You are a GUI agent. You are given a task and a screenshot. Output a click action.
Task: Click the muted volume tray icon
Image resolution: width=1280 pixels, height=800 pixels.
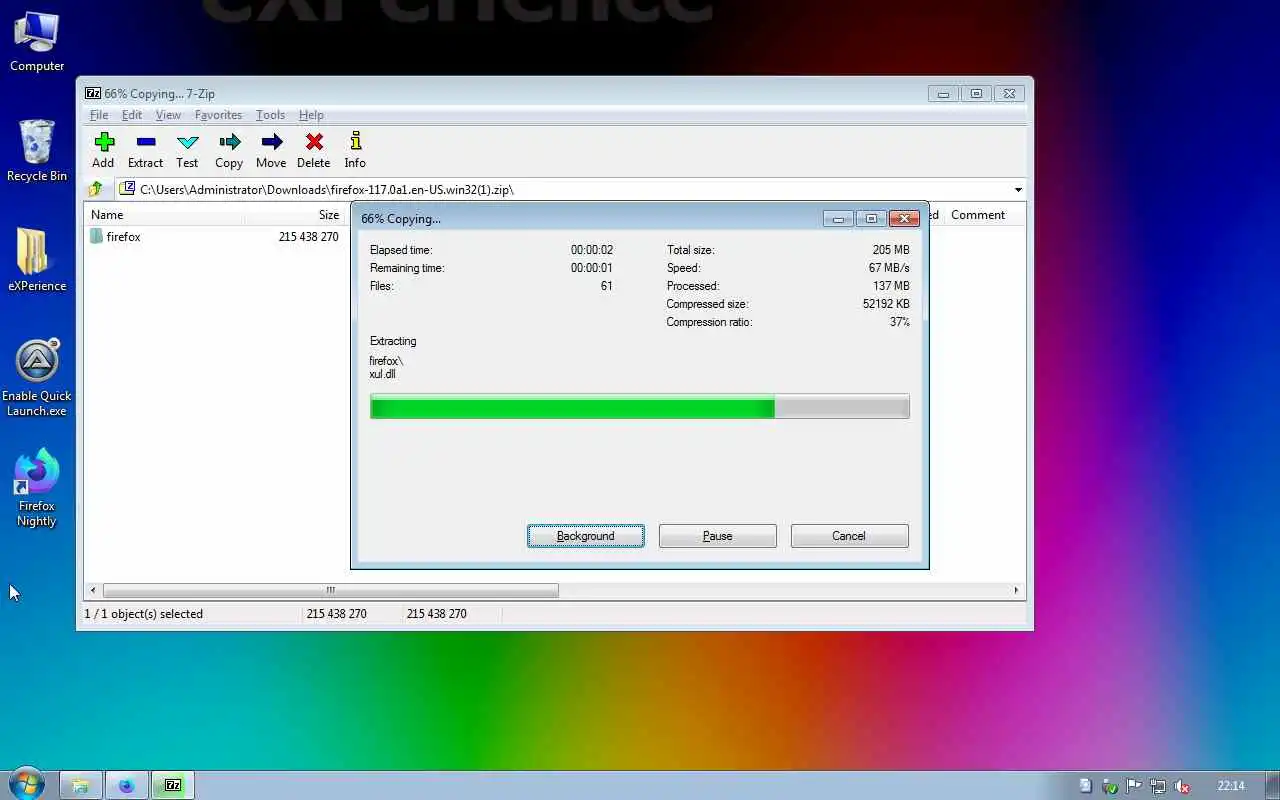point(1182,786)
